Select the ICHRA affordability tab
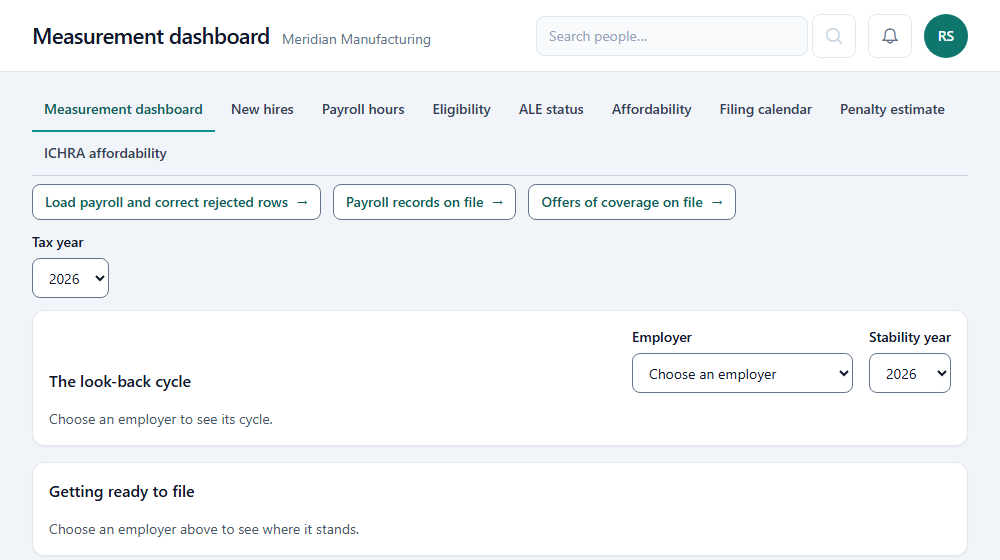This screenshot has height=560, width=1000. pyautogui.click(x=105, y=154)
